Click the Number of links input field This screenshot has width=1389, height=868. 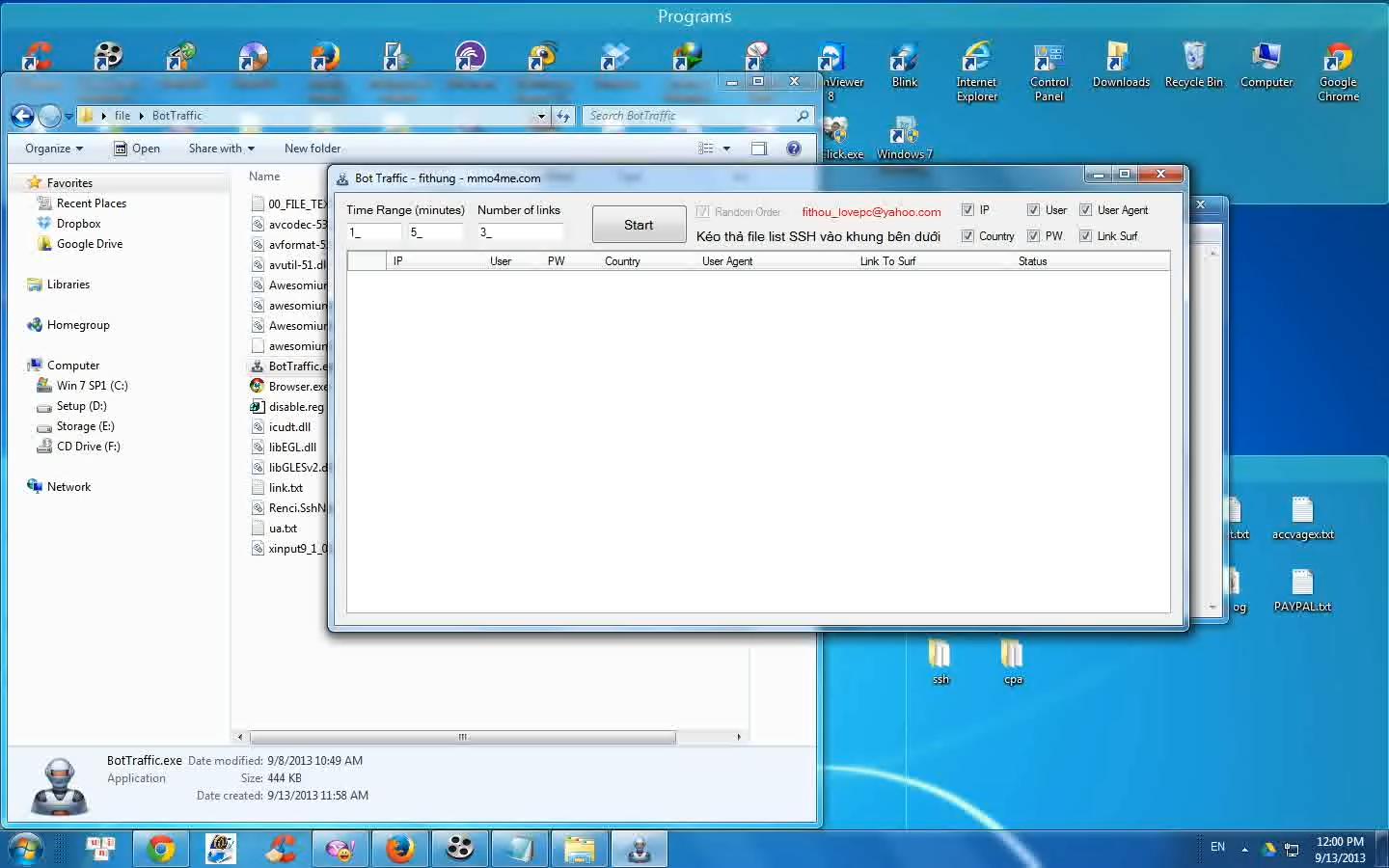[520, 232]
